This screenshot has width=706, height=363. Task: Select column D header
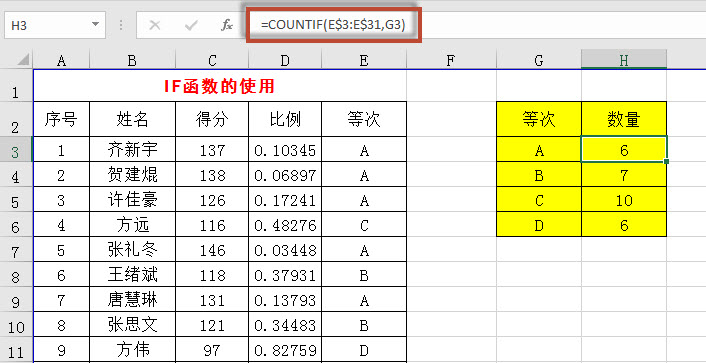(x=285, y=60)
